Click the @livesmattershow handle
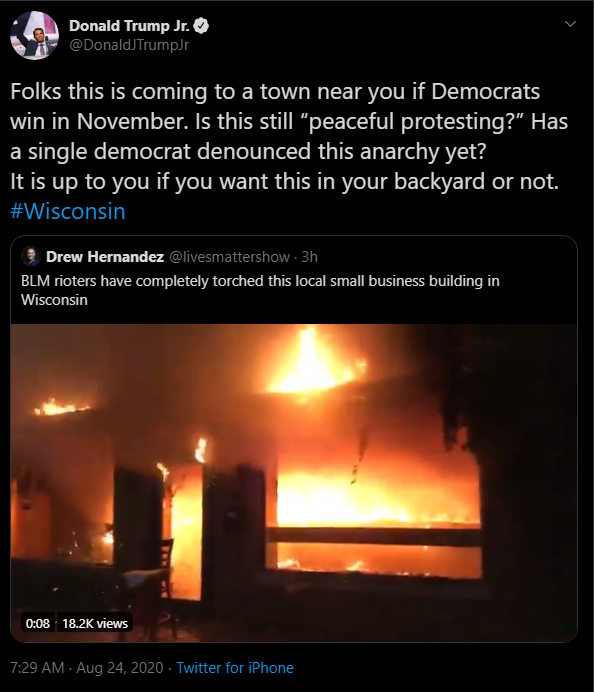 [229, 257]
